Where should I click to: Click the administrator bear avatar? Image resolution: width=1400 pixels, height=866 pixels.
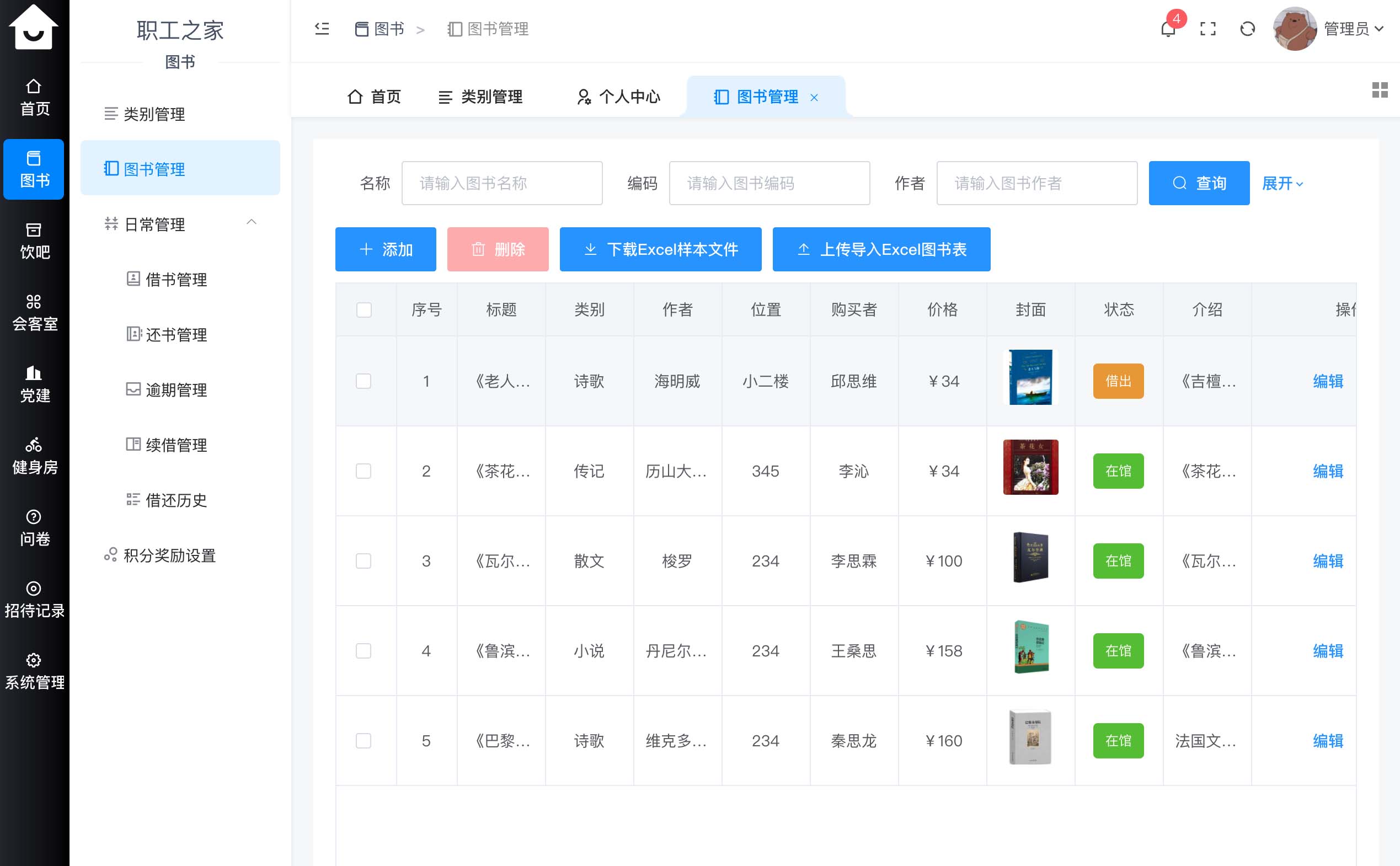[1294, 29]
